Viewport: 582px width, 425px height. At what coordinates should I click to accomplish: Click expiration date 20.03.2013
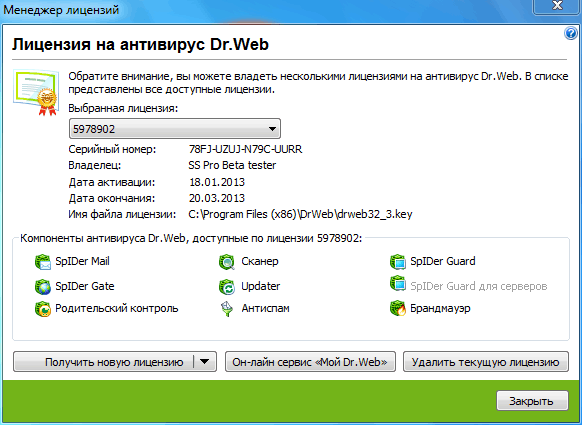(217, 198)
